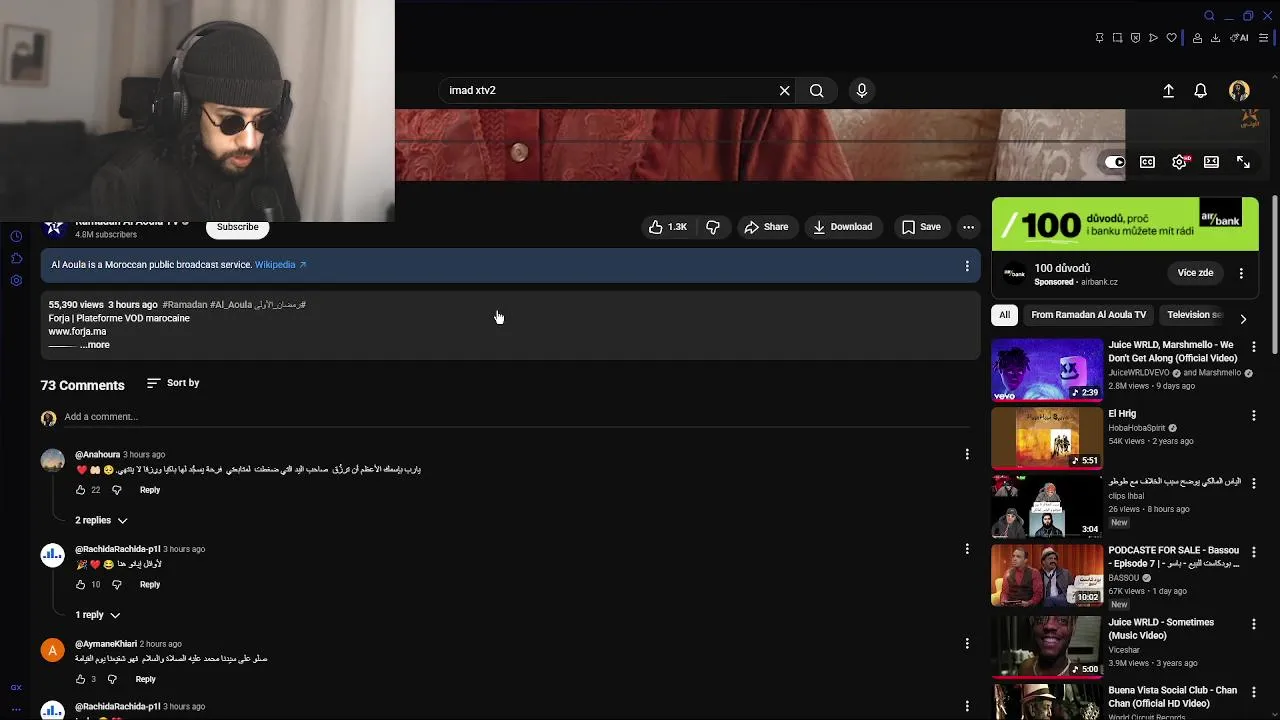The image size is (1280, 720).
Task: Like @Anahoura's comment with 22 likes
Action: coord(81,490)
